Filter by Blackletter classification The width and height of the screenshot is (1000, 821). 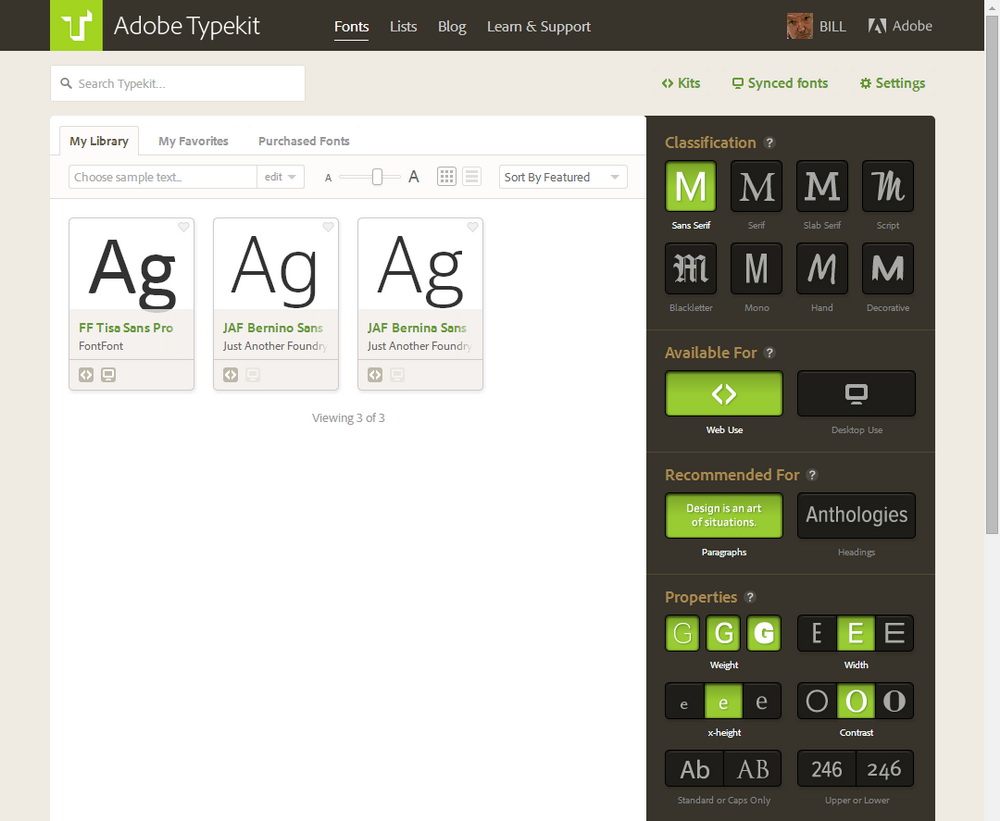pyautogui.click(x=691, y=268)
